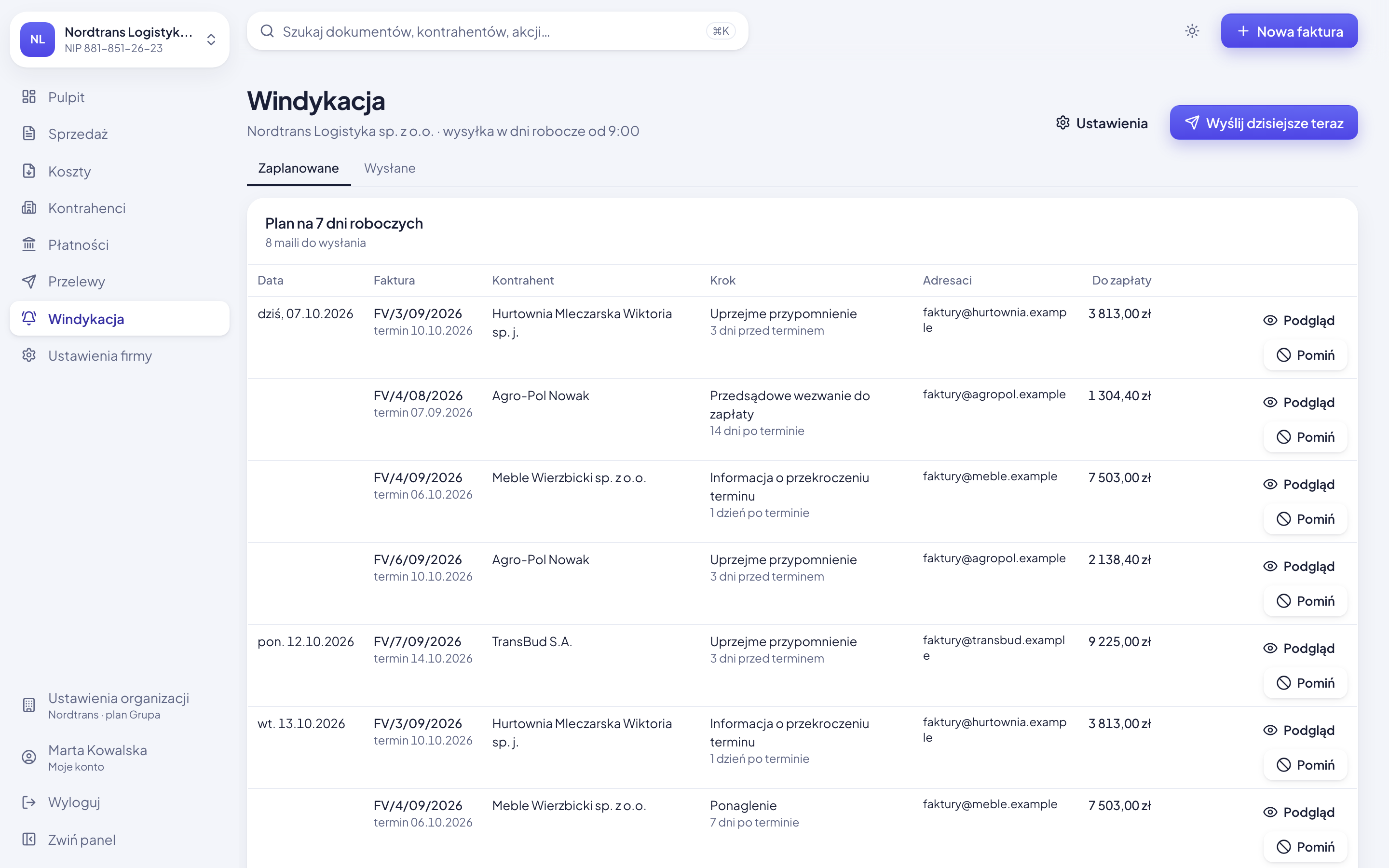Viewport: 1389px width, 868px height.
Task: Click invoice number FV/7/09/2026
Action: 418,642
